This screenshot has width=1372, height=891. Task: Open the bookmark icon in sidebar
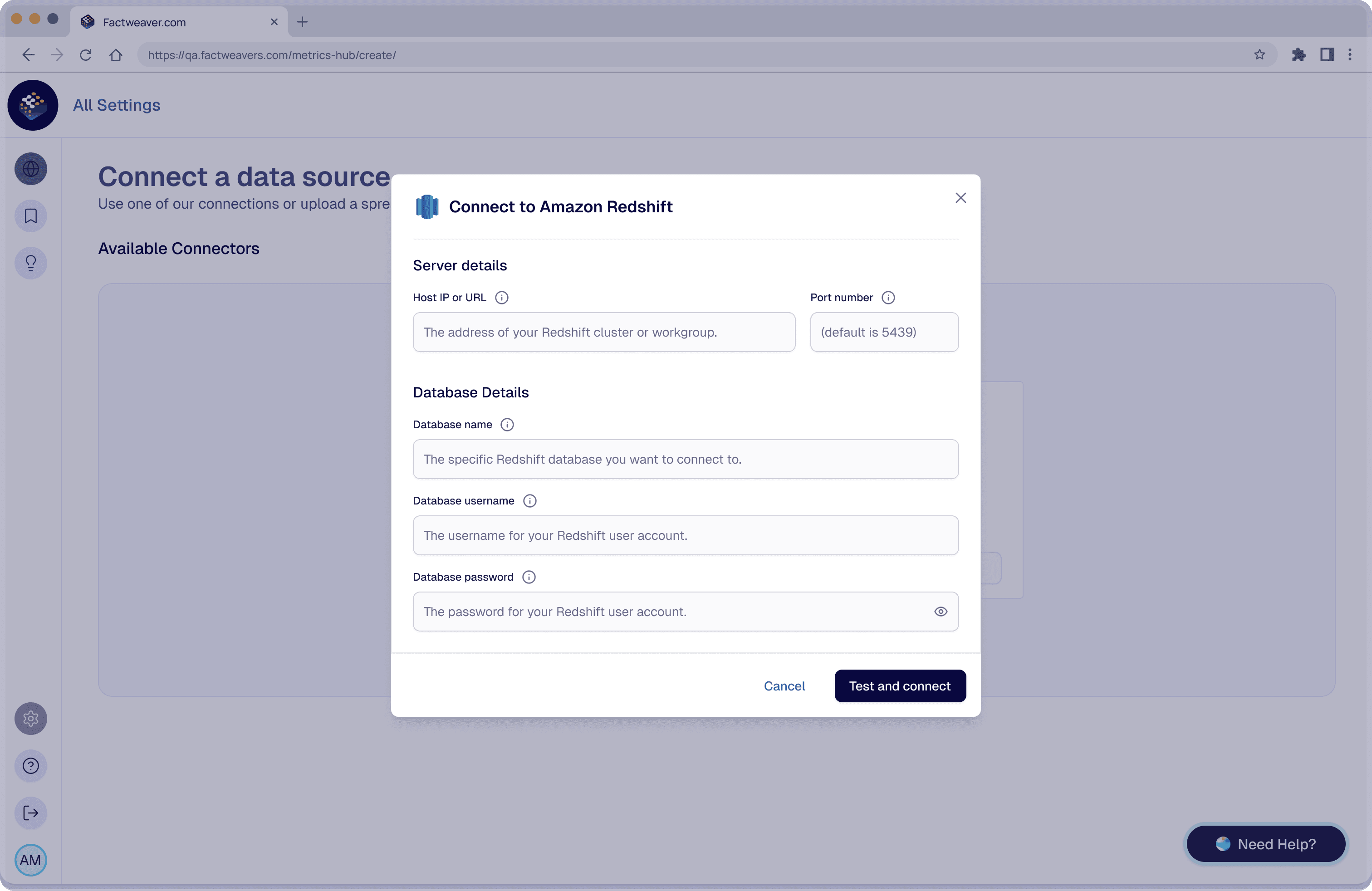pos(30,216)
